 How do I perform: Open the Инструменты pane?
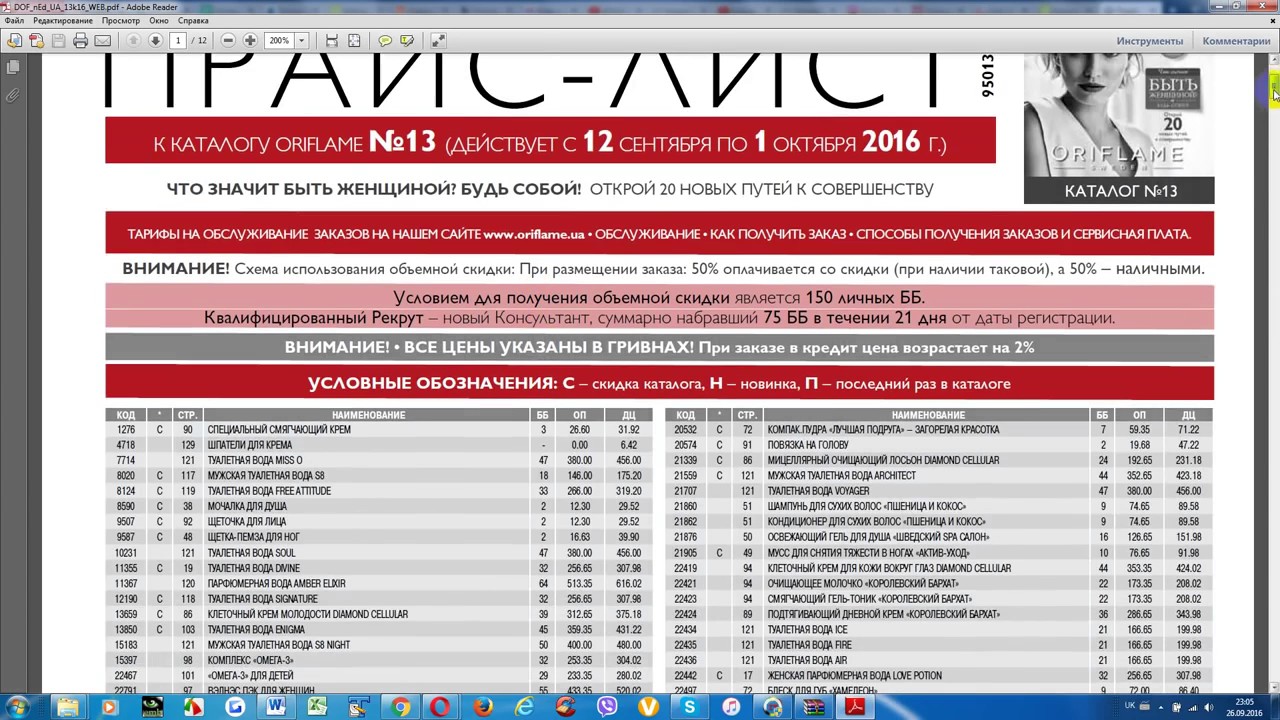point(1150,41)
